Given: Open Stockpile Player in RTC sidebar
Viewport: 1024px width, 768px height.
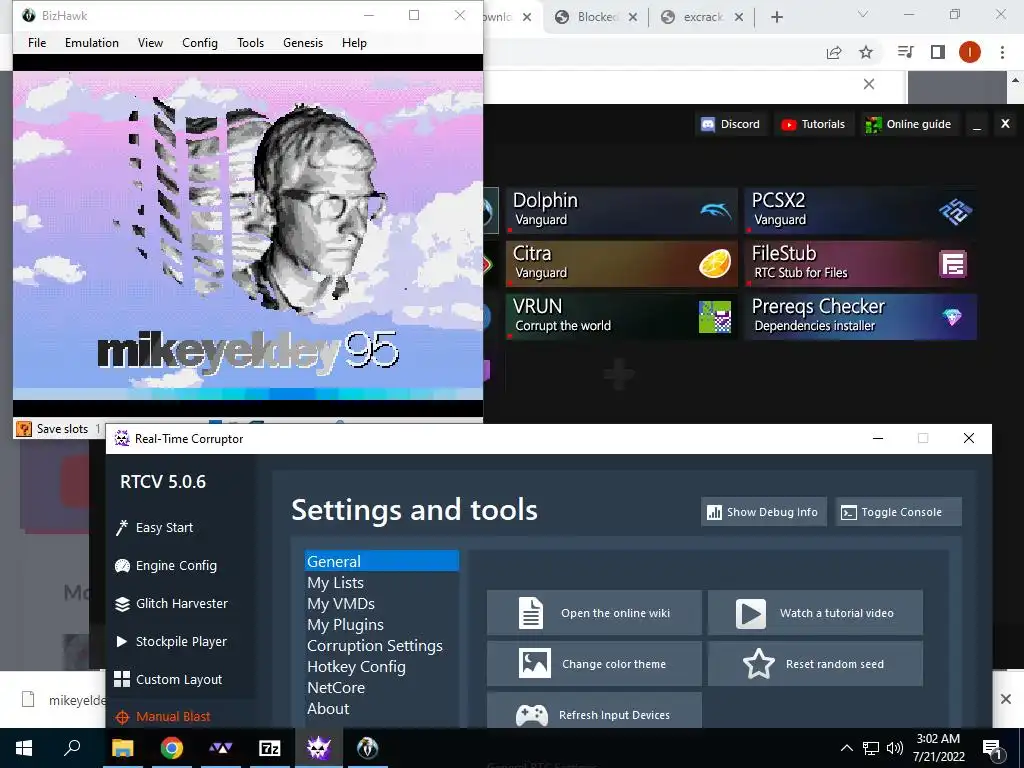Looking at the screenshot, I should (181, 641).
